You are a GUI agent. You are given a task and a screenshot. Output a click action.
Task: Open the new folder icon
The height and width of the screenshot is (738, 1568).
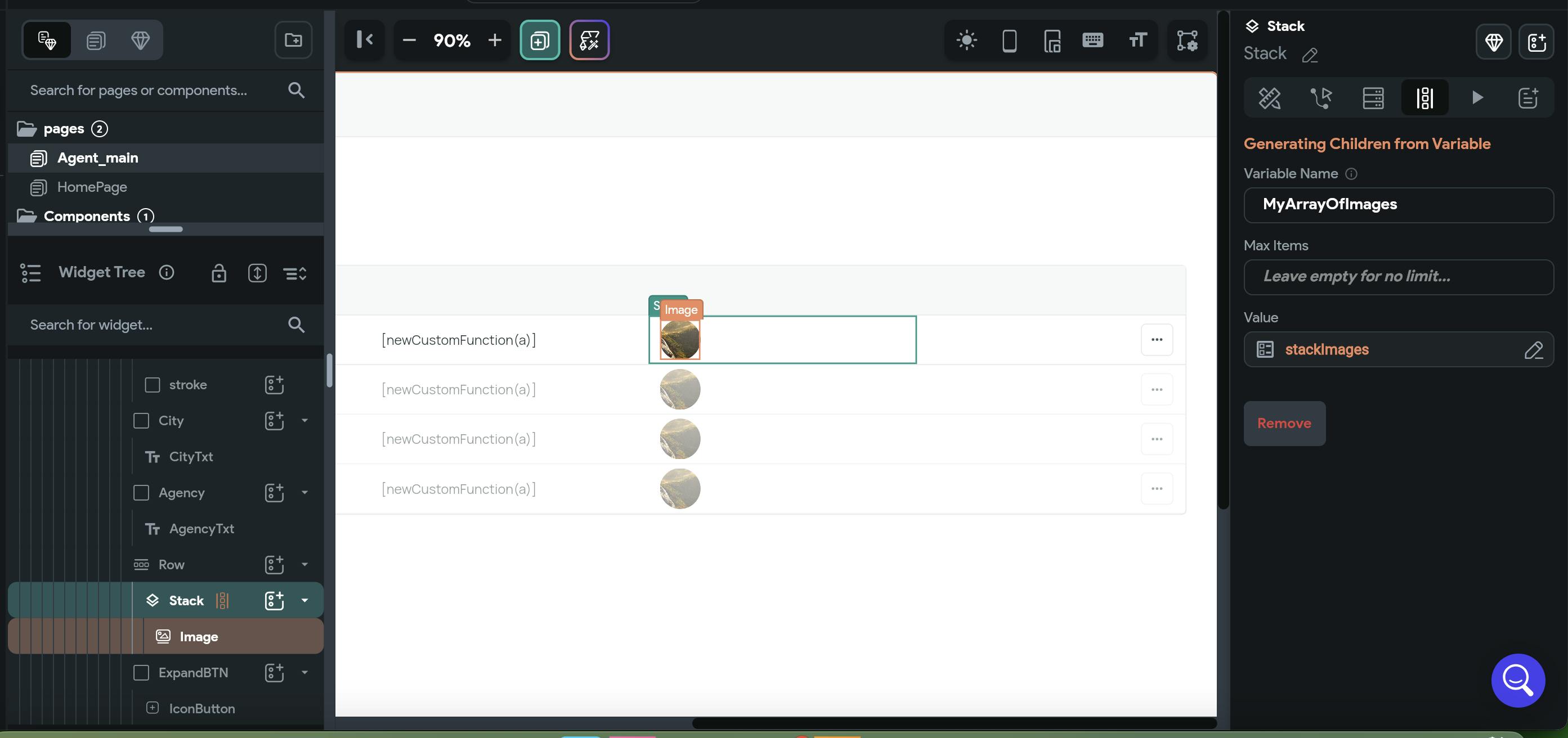click(293, 40)
